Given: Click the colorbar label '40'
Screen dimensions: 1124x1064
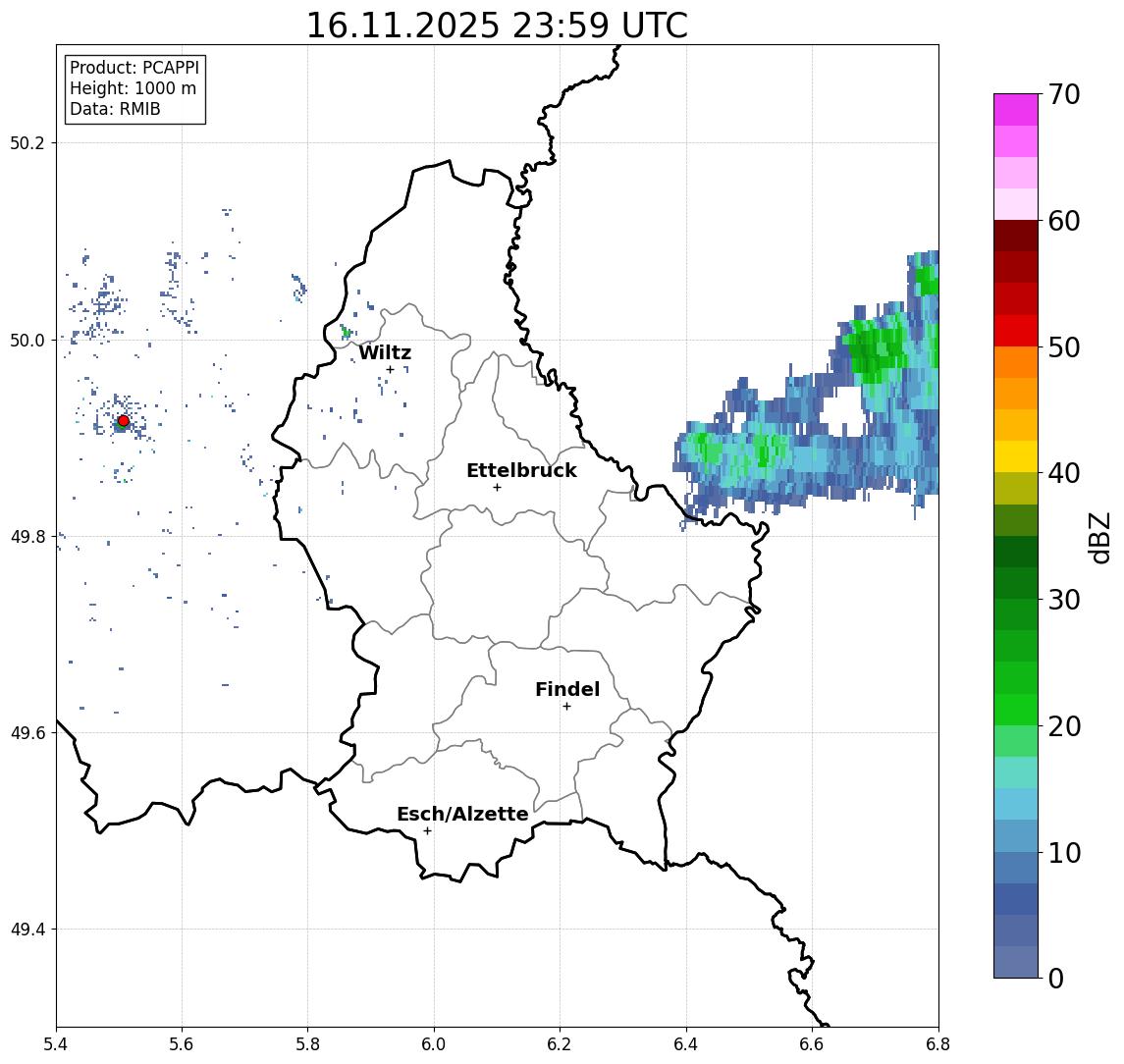Looking at the screenshot, I should pyautogui.click(x=1064, y=472).
